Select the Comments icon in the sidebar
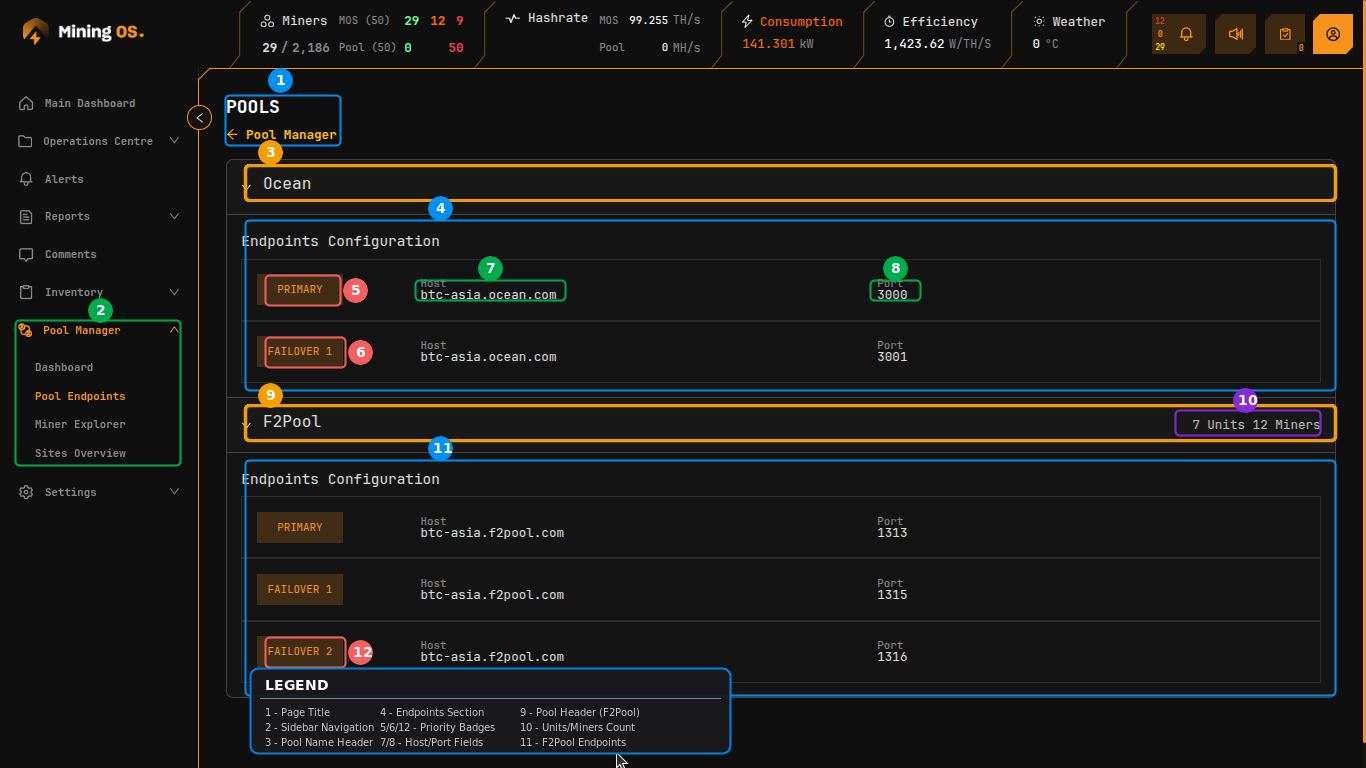Screen dimensions: 1366x768 pos(26,254)
